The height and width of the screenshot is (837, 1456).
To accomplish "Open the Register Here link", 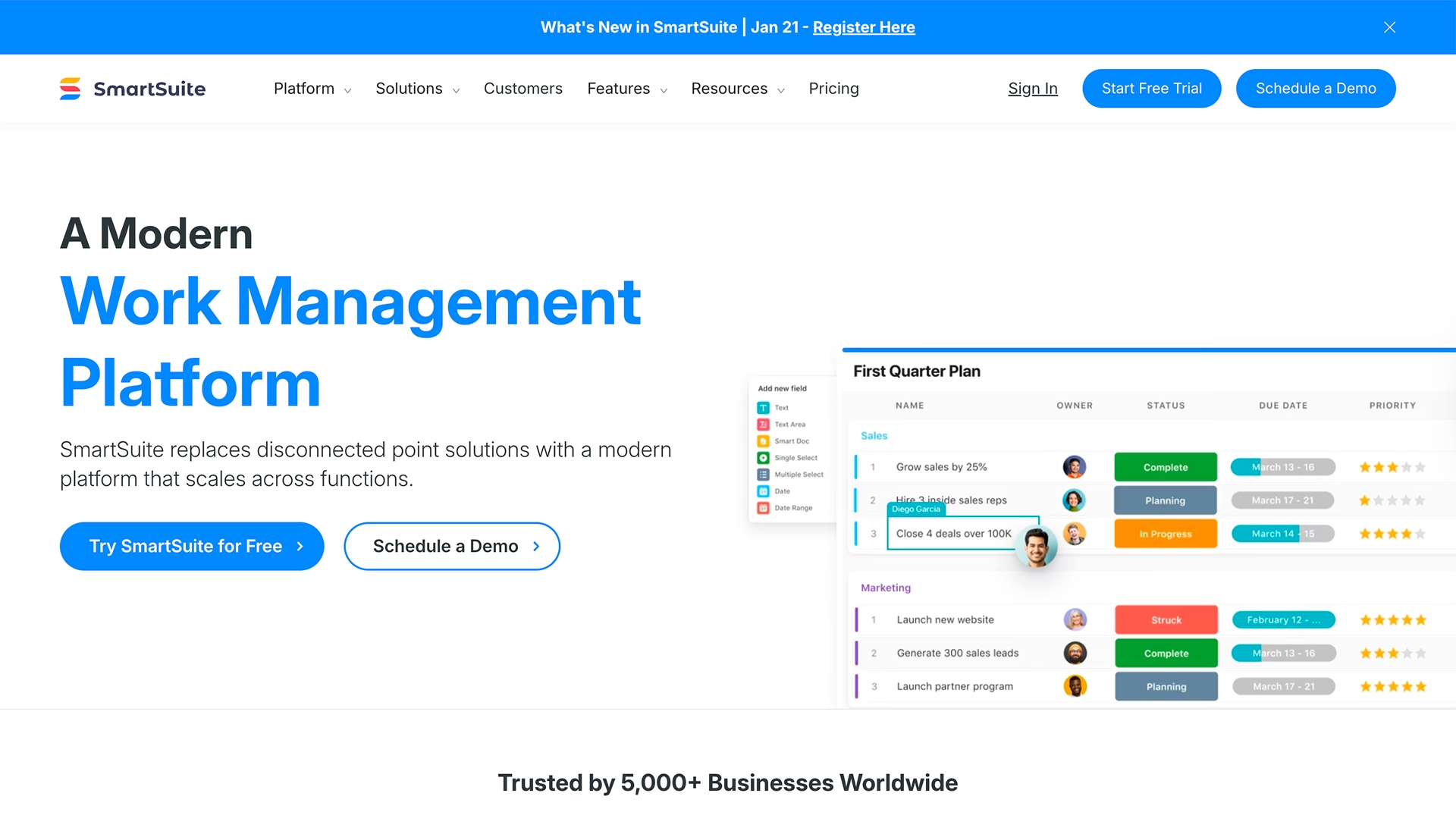I will [x=864, y=27].
